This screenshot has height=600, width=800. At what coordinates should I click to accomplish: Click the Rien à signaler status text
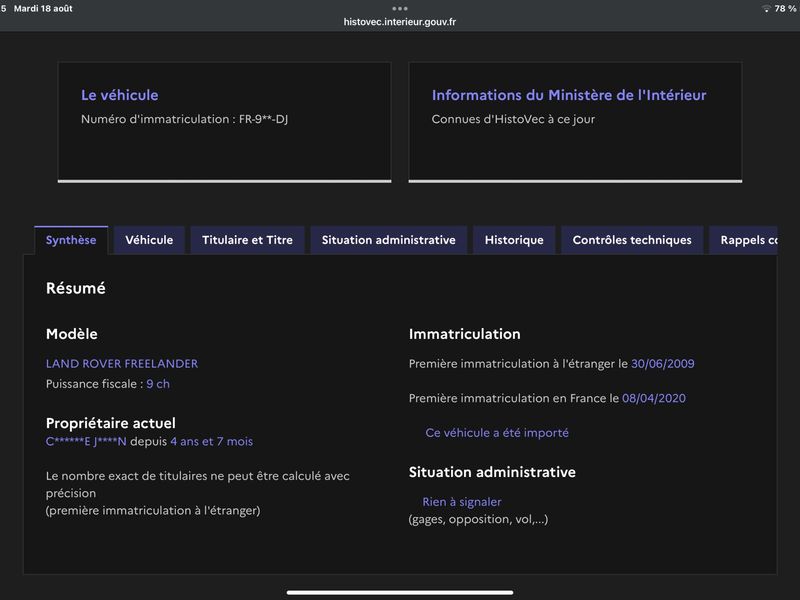point(462,502)
